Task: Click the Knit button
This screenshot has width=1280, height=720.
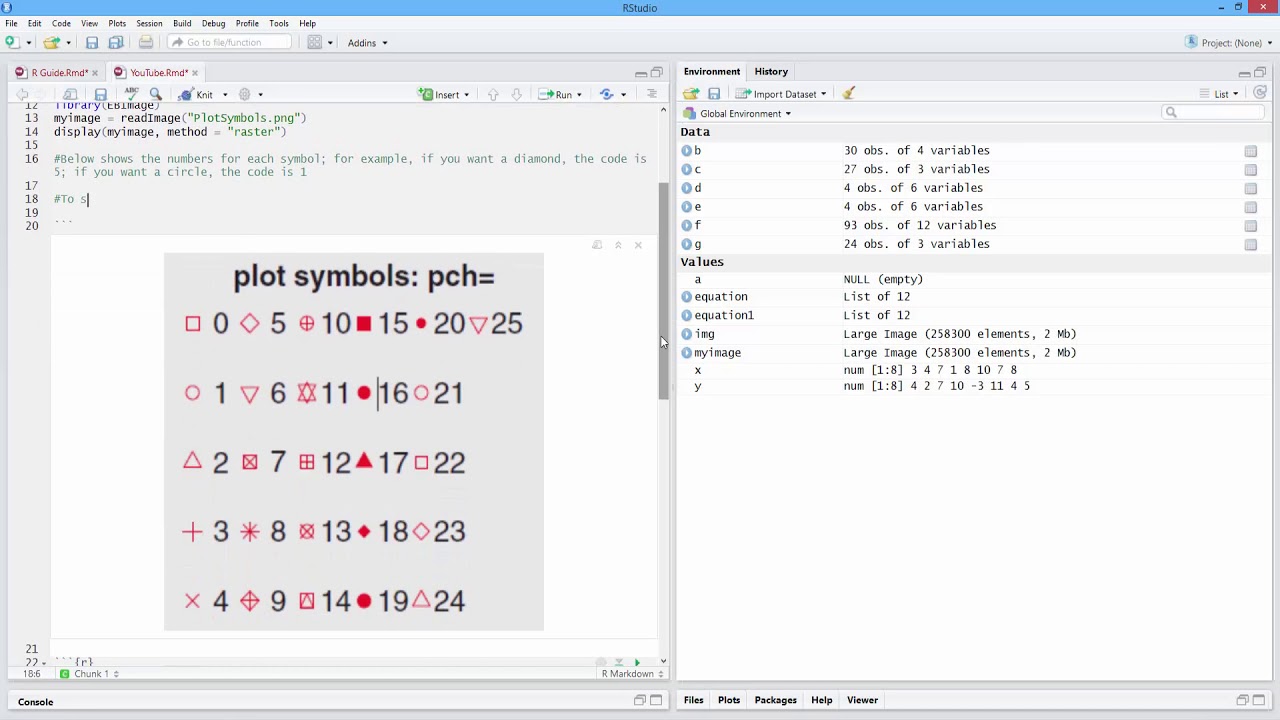Action: [x=196, y=94]
